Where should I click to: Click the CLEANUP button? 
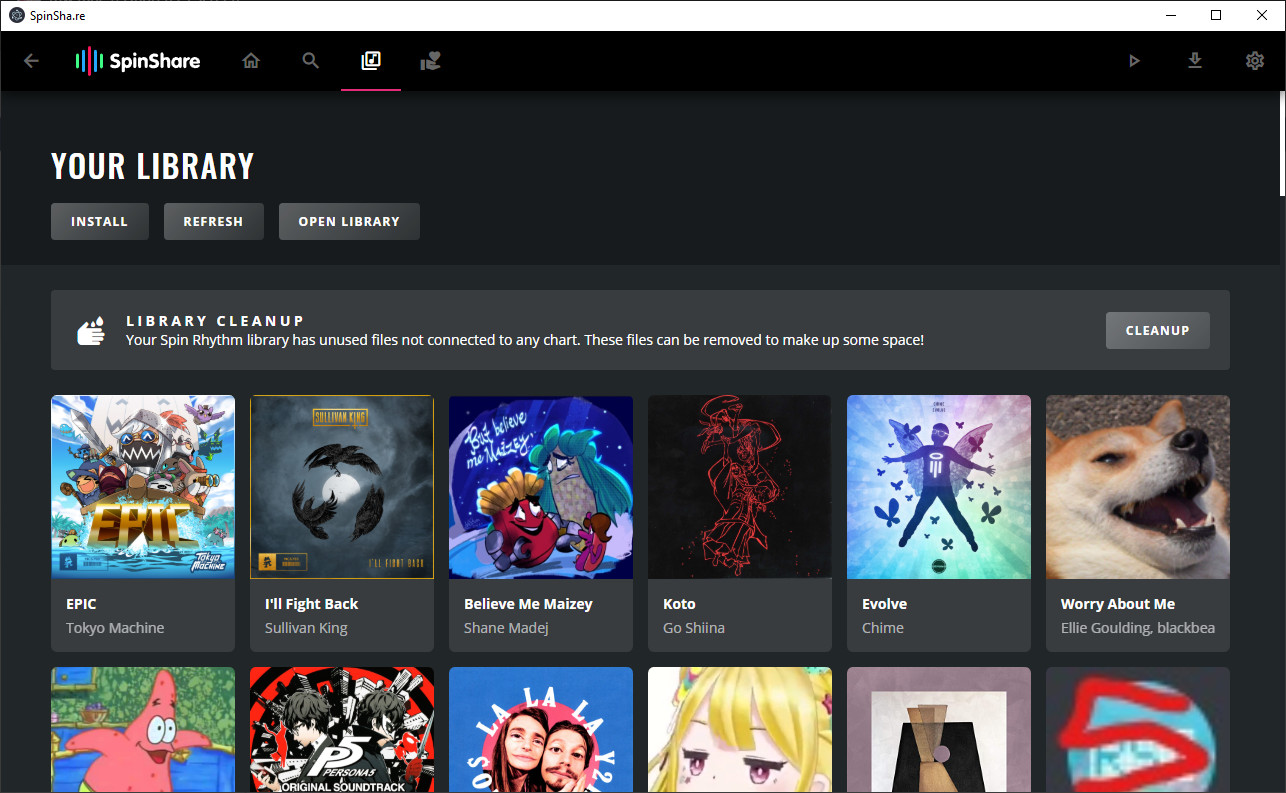tap(1158, 330)
